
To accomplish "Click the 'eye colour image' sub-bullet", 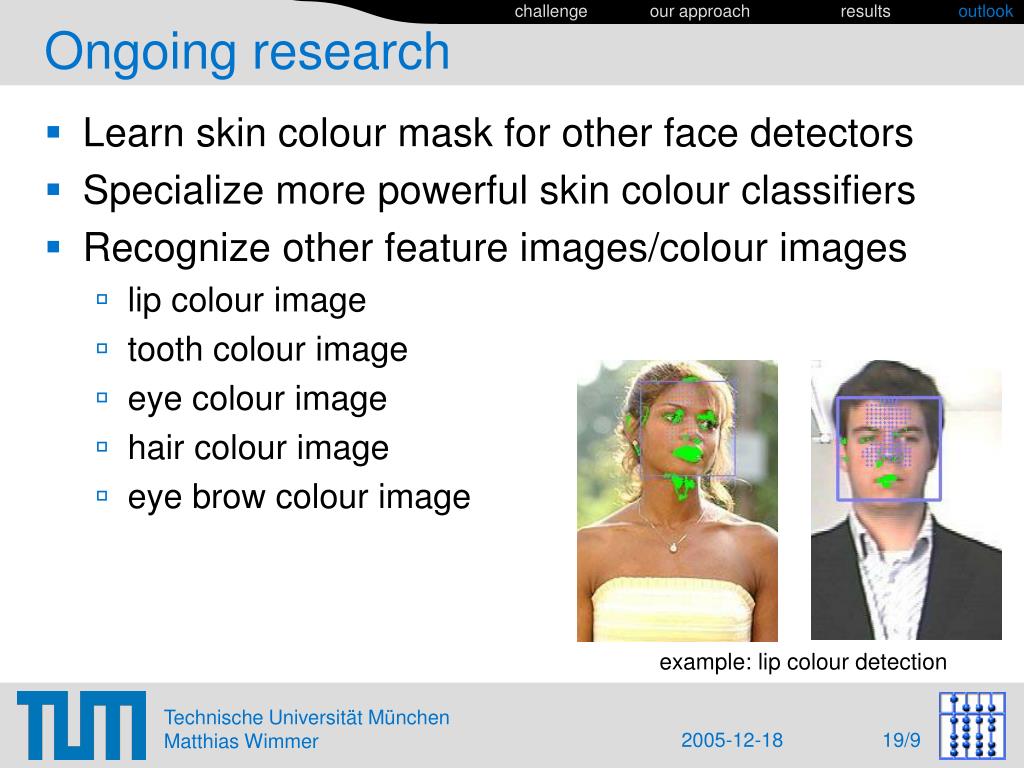I will 257,399.
